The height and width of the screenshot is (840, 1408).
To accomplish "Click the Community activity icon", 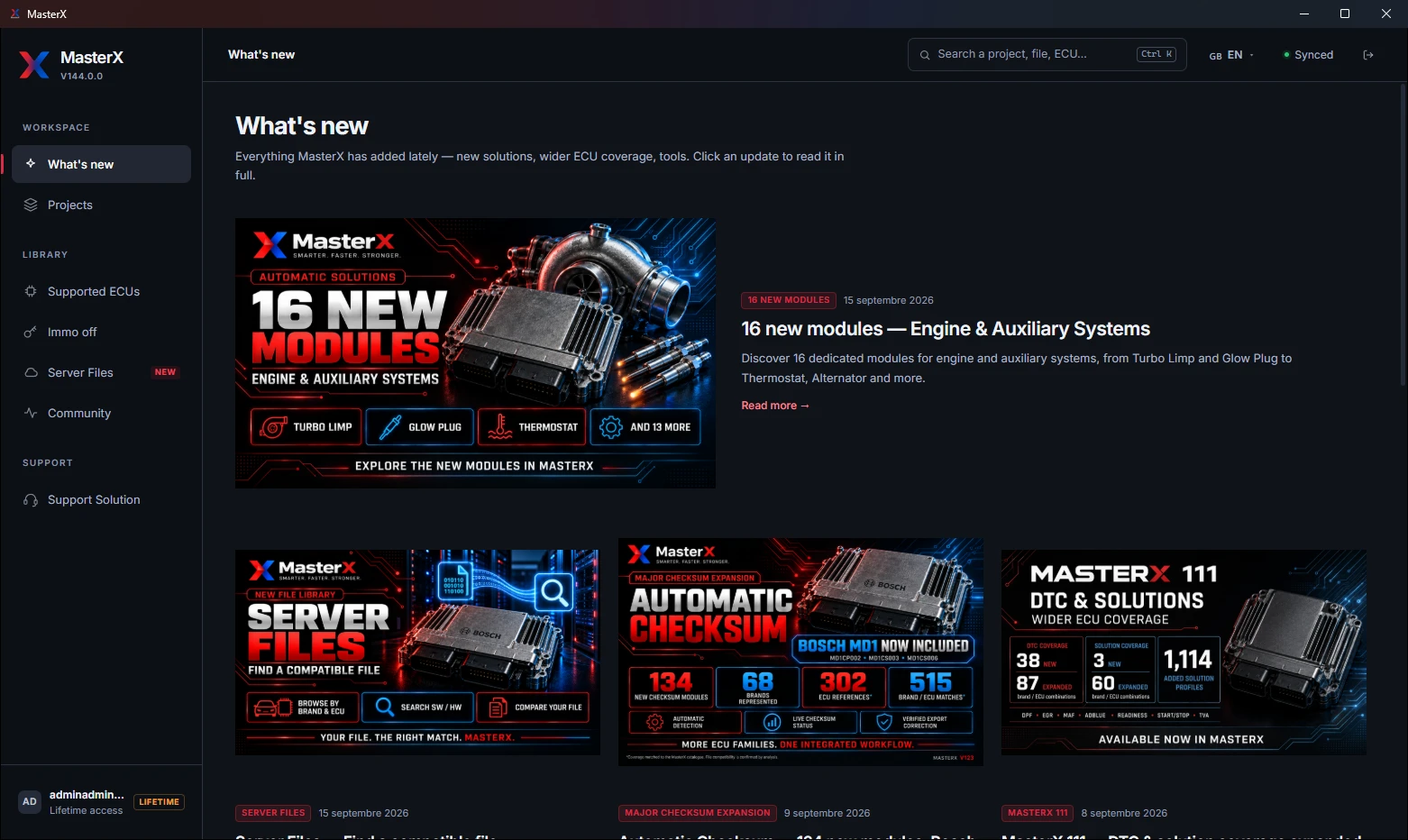I will coord(31,413).
